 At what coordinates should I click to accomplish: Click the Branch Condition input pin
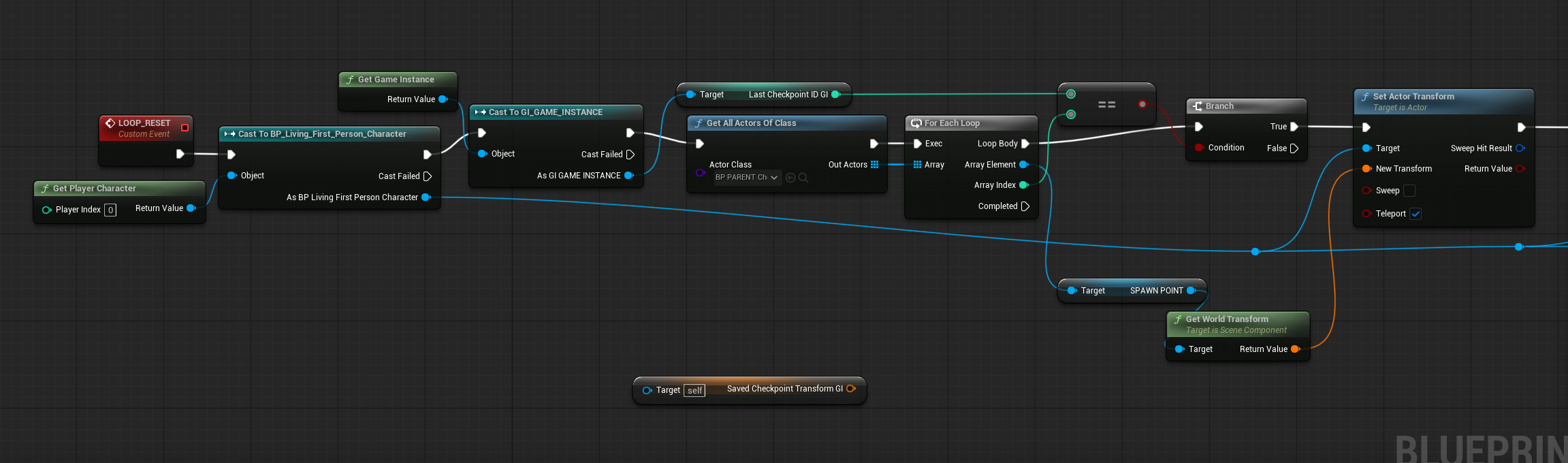[x=1199, y=148]
